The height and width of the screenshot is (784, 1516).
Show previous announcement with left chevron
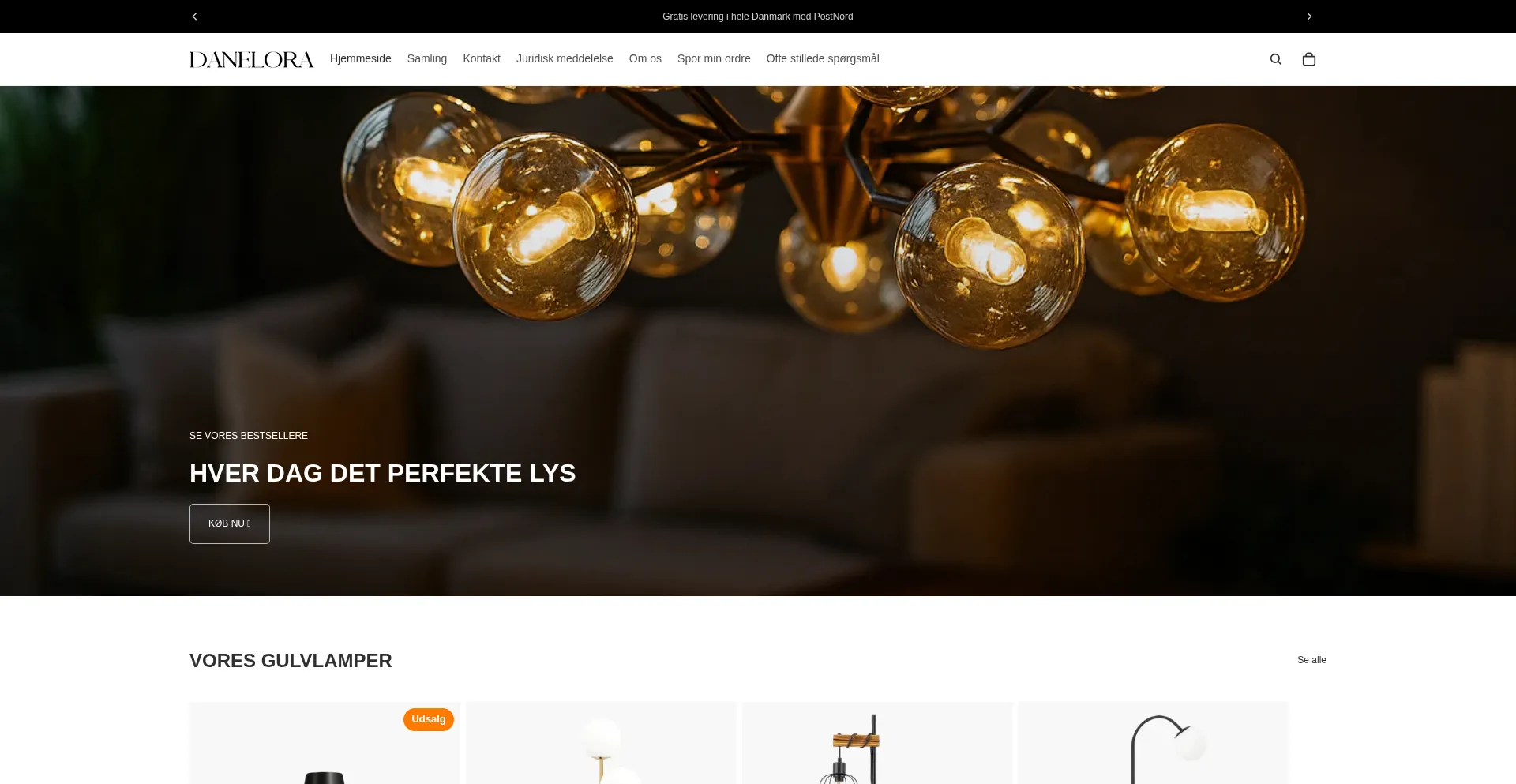tap(195, 17)
